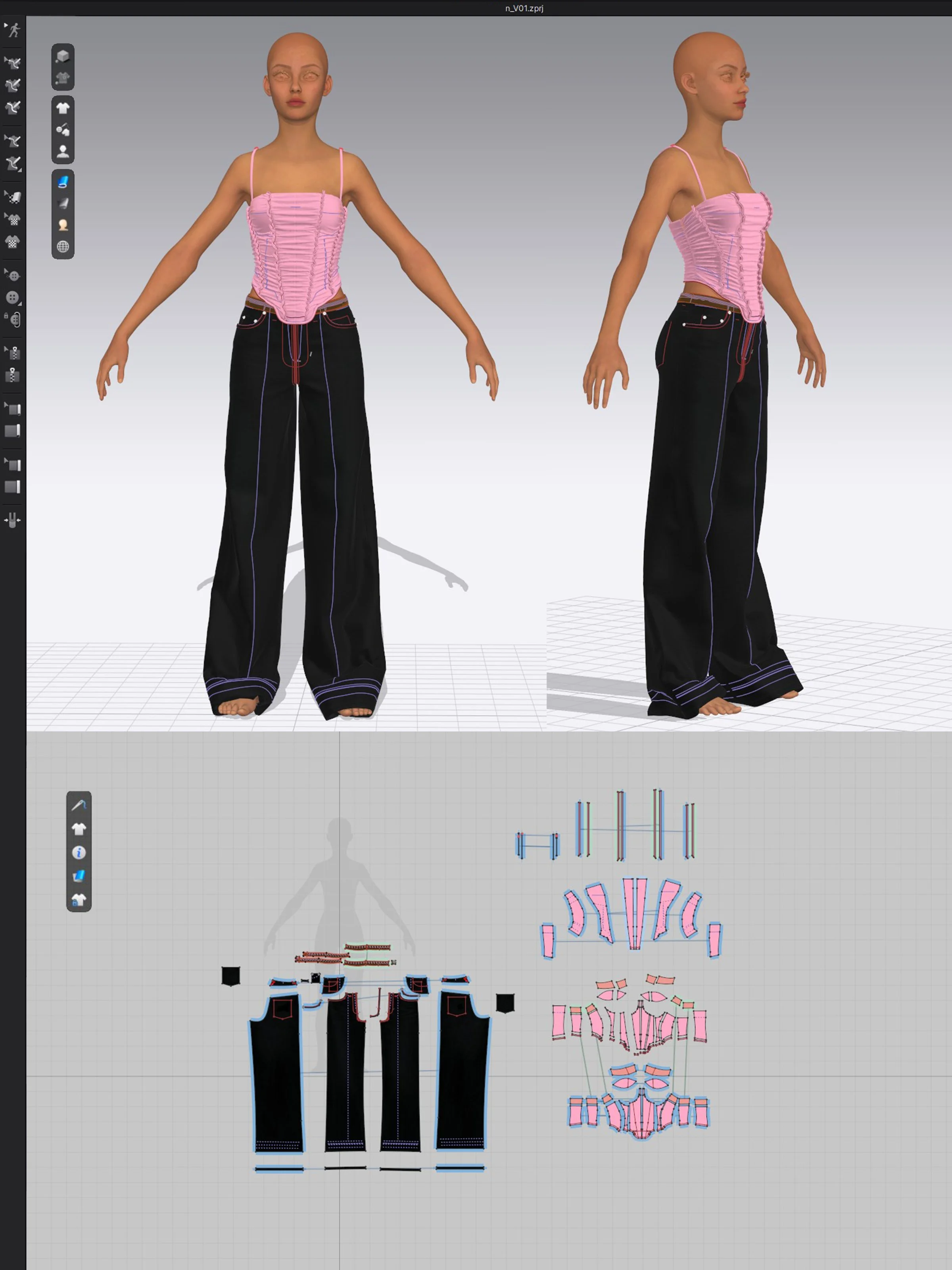Toggle the wireframe globe display mode
Screen dimensions: 952x1270
(x=64, y=245)
